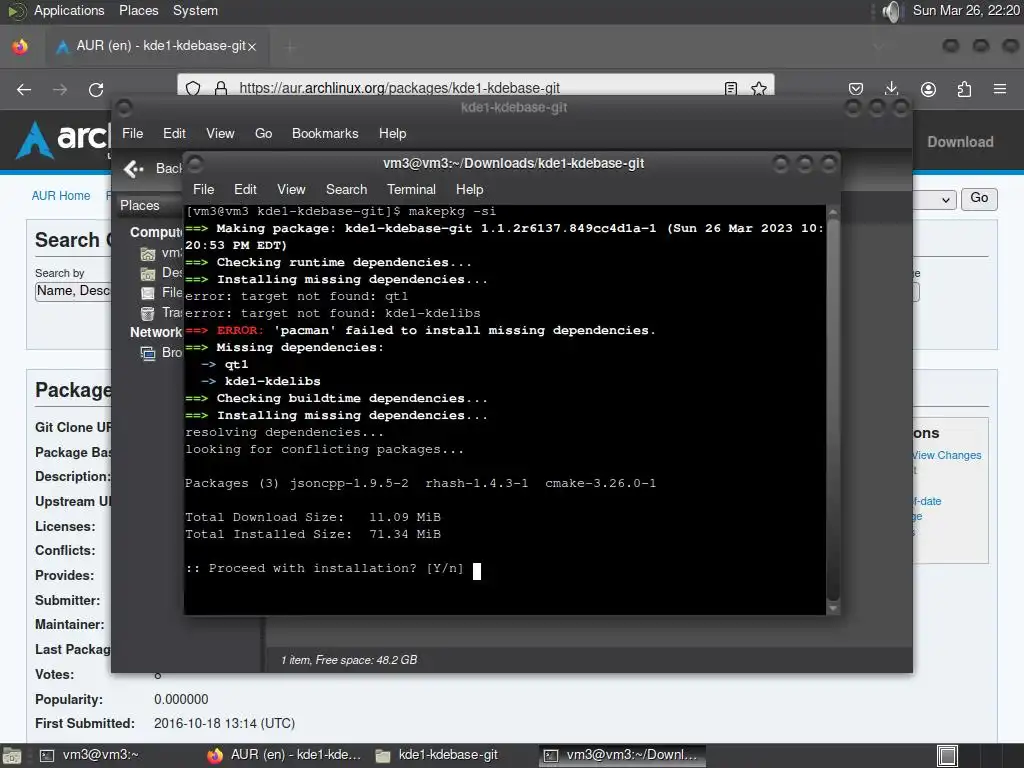Screen dimensions: 1024x768
Task: Open a new Firefox tab with plus
Action: [x=291, y=46]
